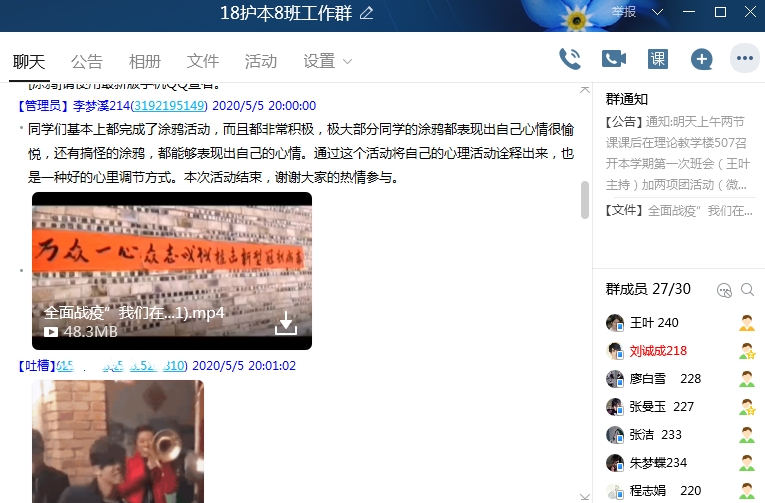This screenshot has width=765, height=503.
Task: Open the 文件 tab
Action: tap(203, 61)
